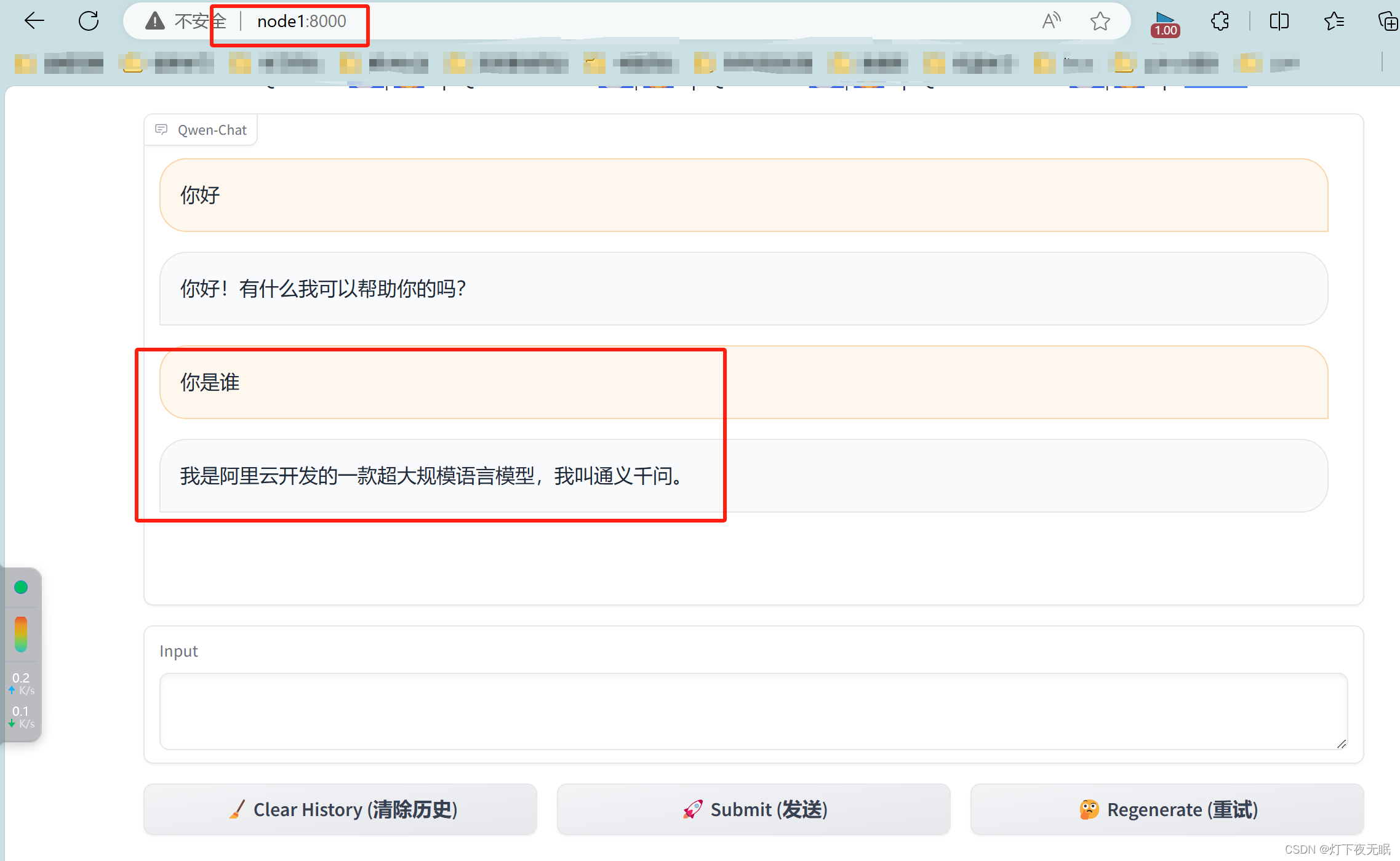Add this page to favorites
The width and height of the screenshot is (1400, 861).
click(1100, 22)
